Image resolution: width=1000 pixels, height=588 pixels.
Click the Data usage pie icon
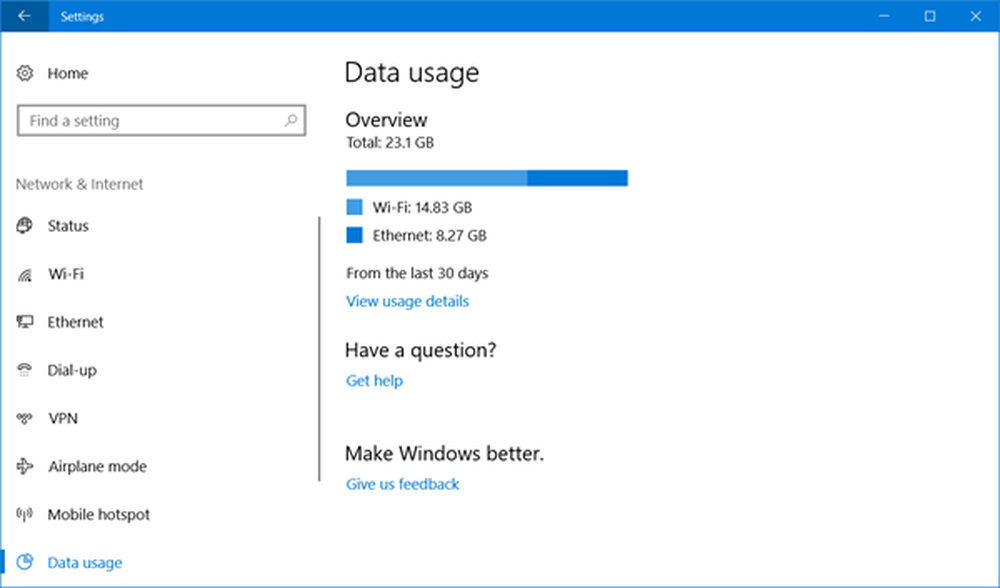[26, 563]
